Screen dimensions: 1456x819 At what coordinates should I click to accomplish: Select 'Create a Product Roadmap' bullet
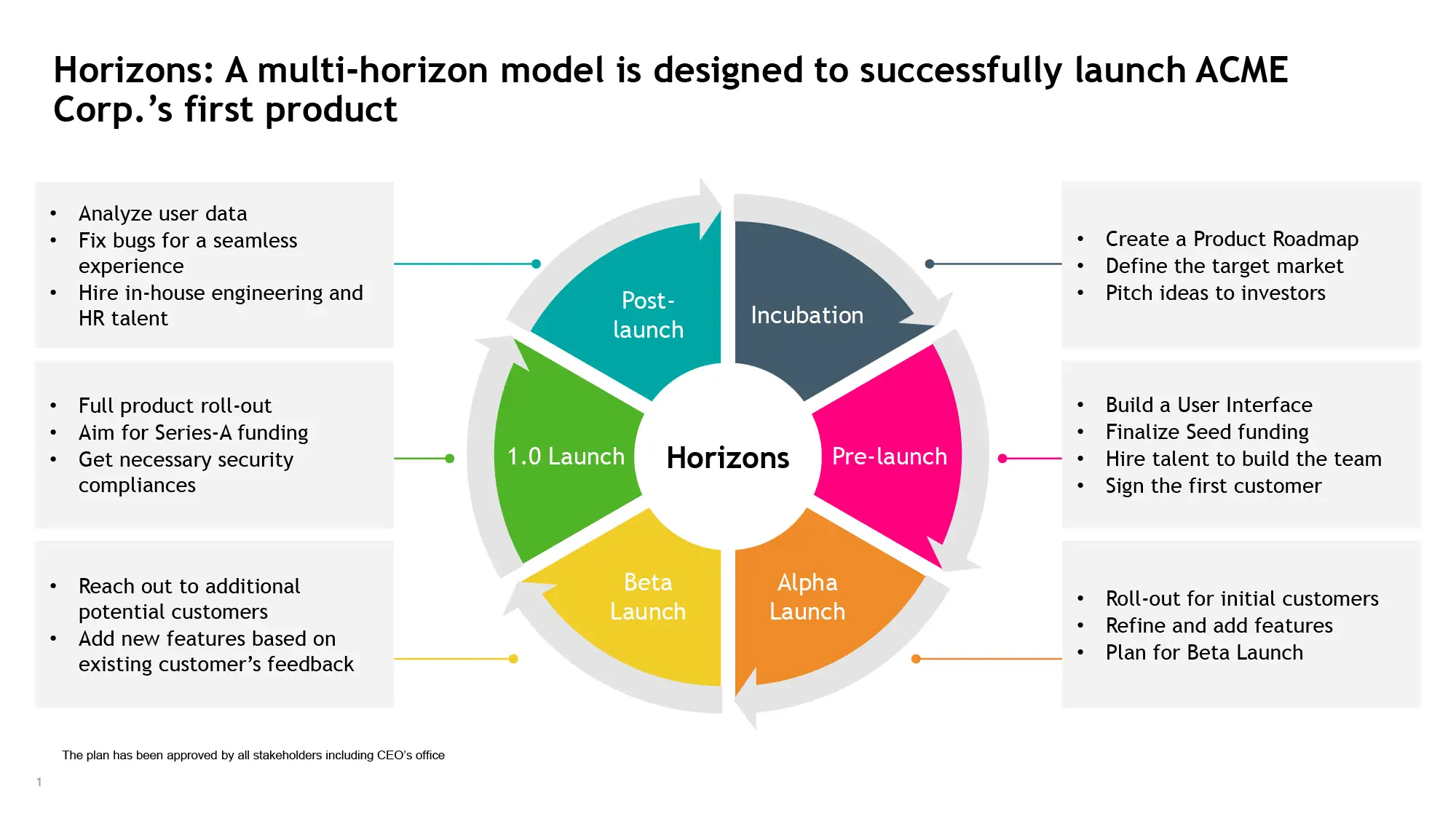1232,239
